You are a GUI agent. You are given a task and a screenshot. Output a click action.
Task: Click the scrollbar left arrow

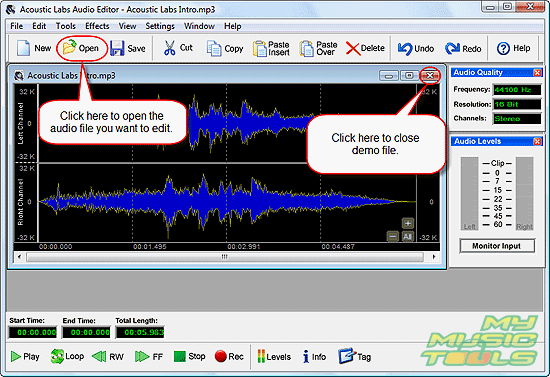[19, 257]
